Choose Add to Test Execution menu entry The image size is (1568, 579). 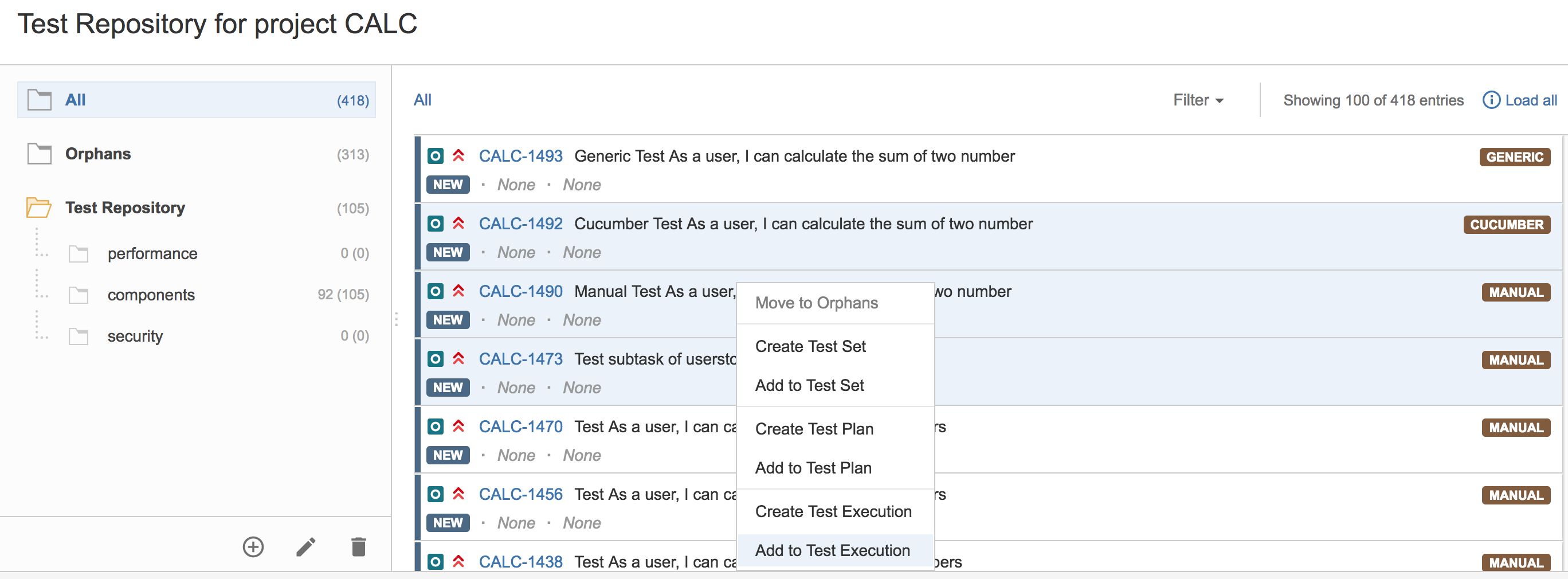(x=835, y=551)
